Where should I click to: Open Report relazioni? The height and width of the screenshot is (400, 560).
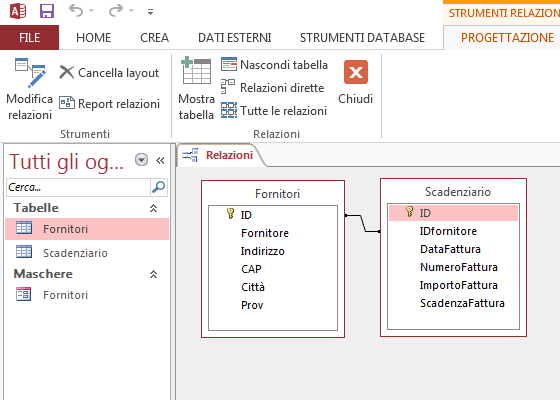[109, 104]
